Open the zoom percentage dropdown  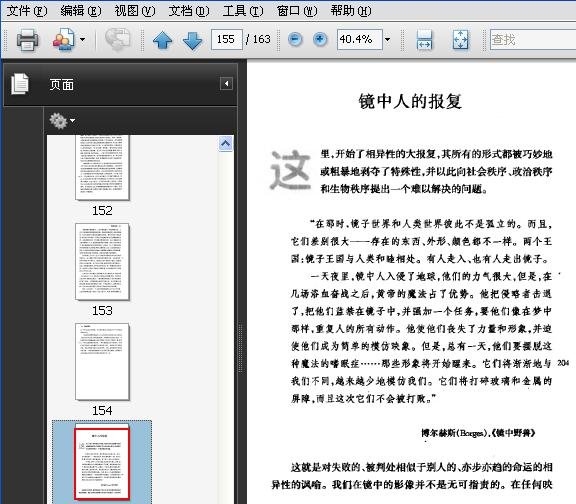point(387,39)
